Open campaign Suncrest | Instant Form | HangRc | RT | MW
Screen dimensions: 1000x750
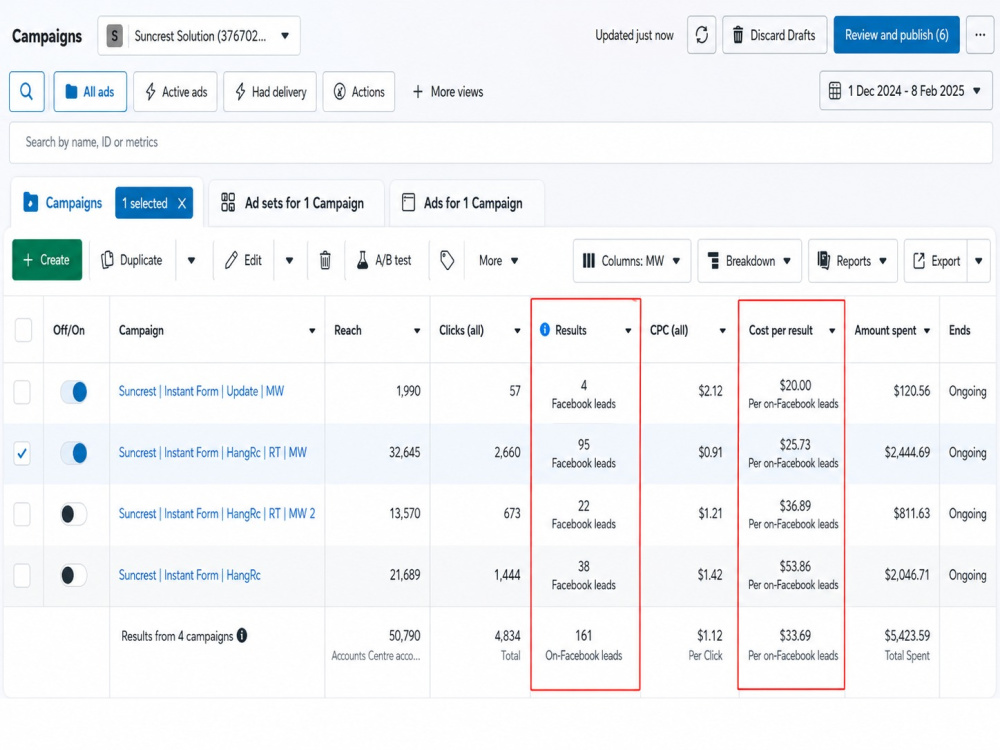click(x=212, y=452)
